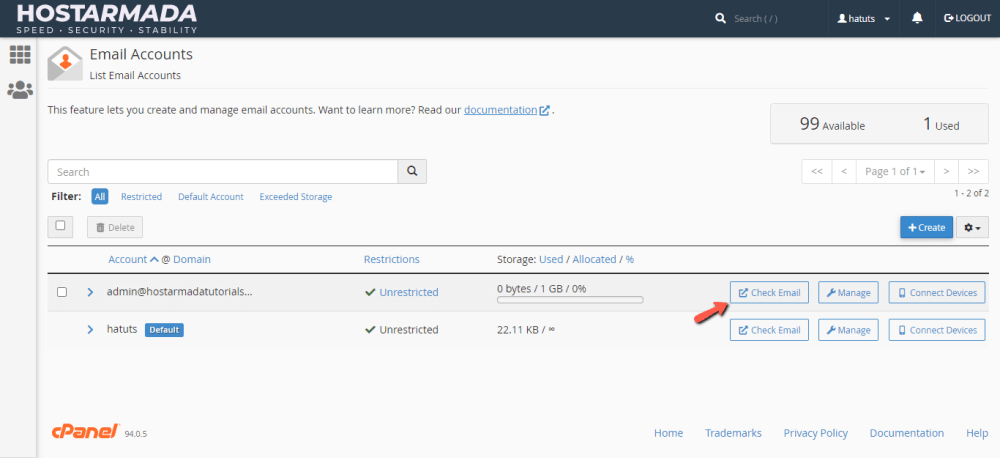Click the Unrestricted link for admin account
1000x458 pixels.
pos(409,292)
